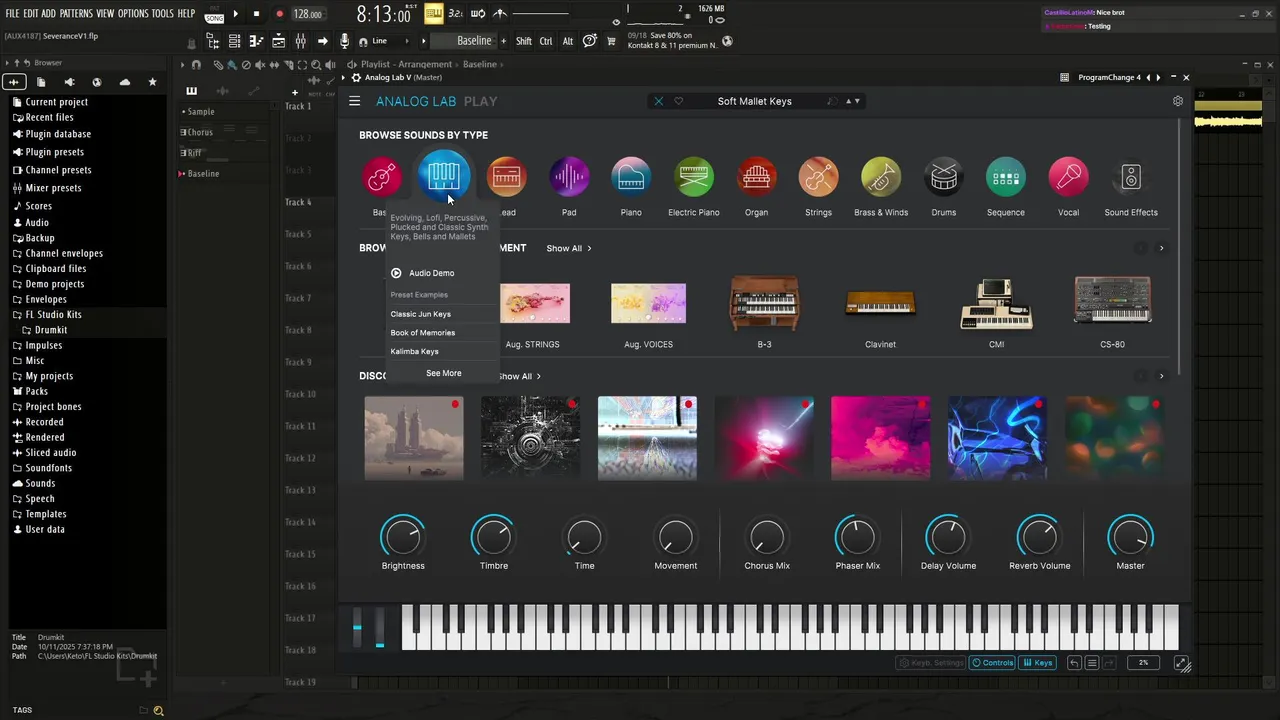Select the Electric Piano sound type icon
Viewport: 1280px width, 720px height.
coord(694,178)
